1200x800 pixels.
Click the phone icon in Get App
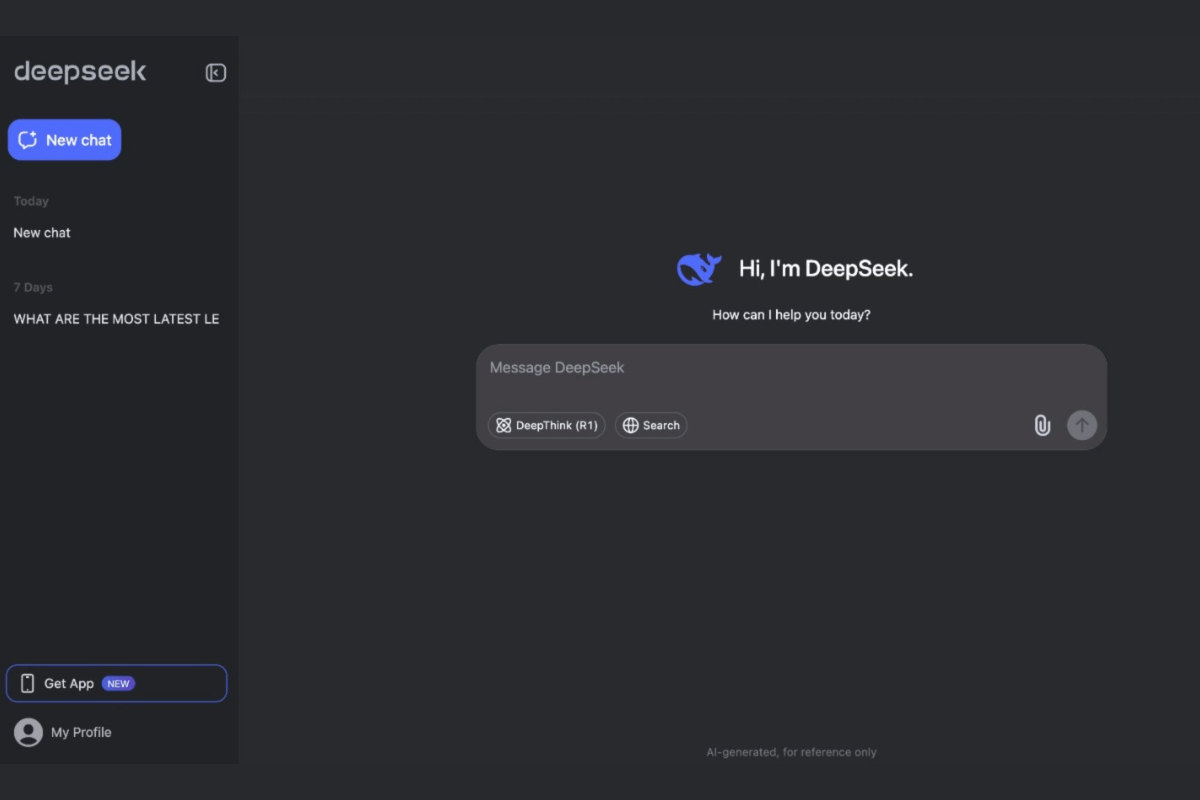tap(28, 684)
